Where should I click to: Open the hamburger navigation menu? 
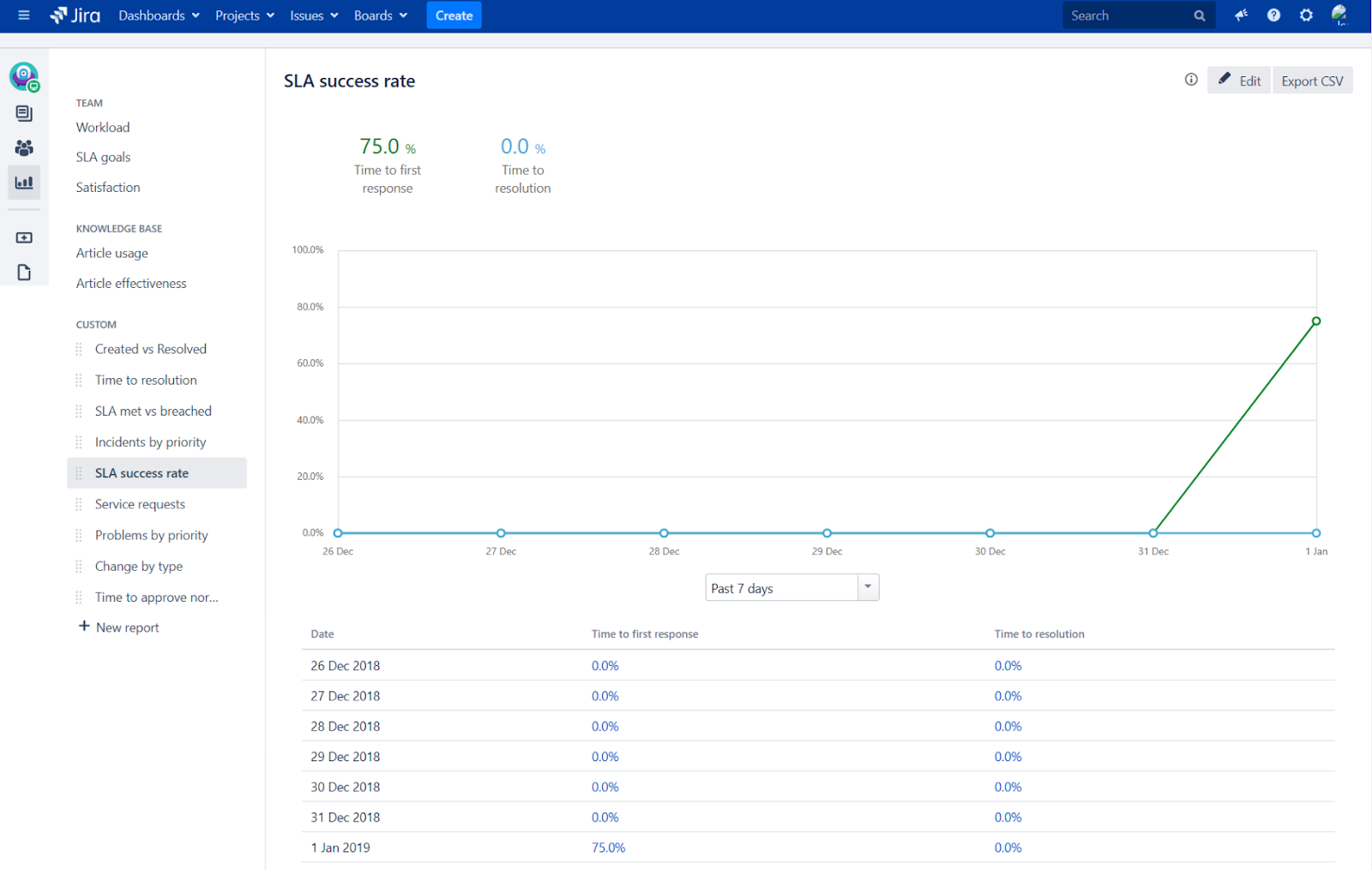[24, 15]
